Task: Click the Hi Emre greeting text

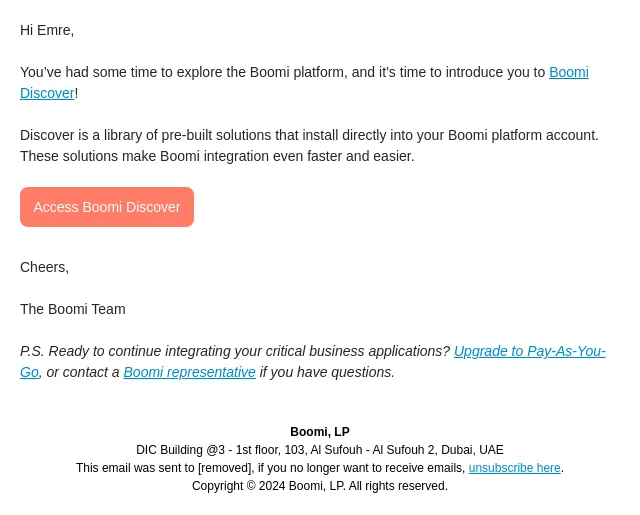Action: click(x=47, y=31)
